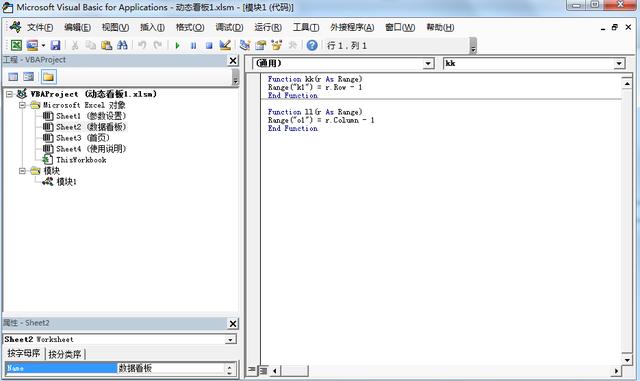This screenshot has height=381, width=640.
Task: Select the Name property row
Action: pos(61,368)
